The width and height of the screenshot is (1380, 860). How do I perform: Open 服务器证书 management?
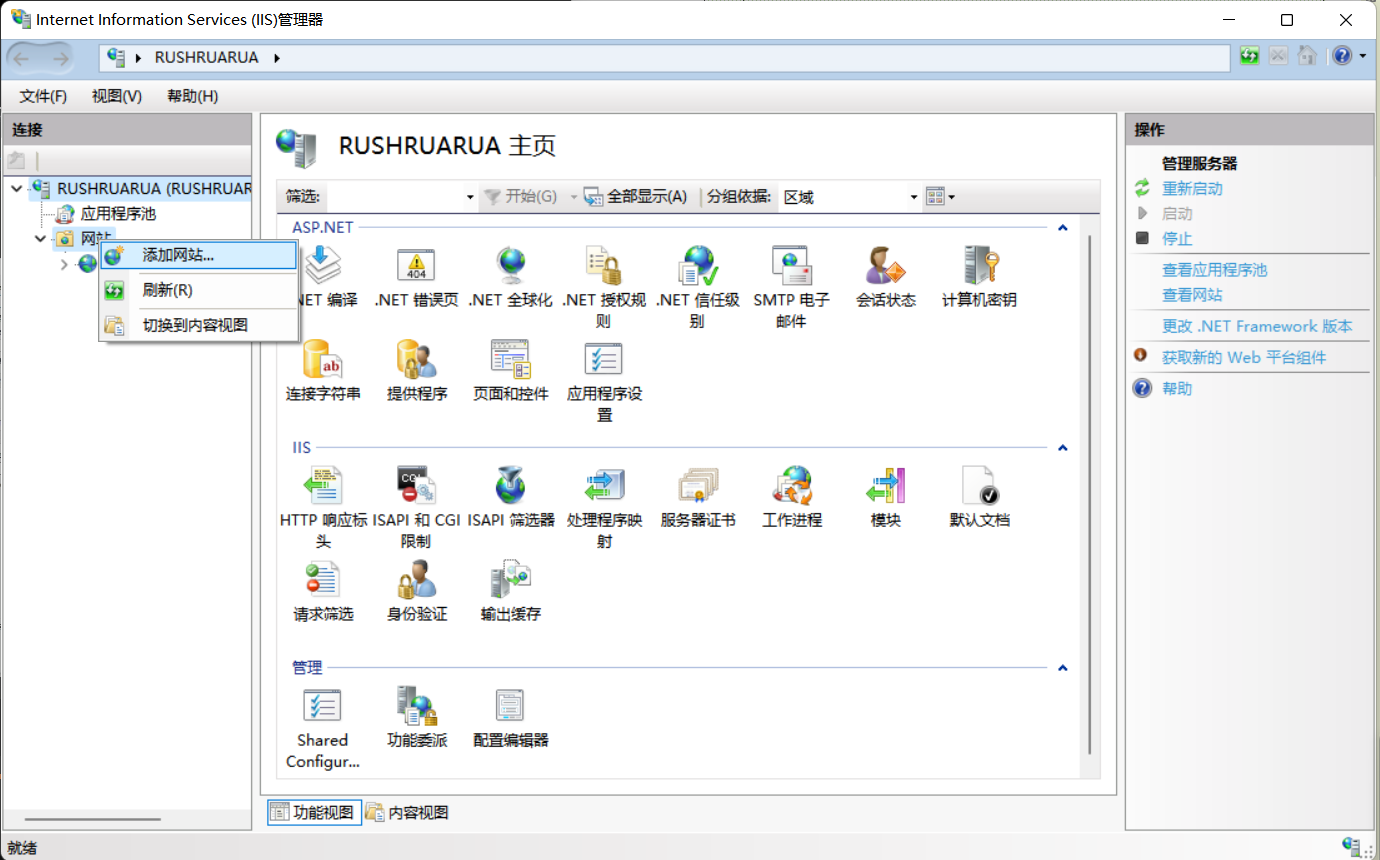tap(697, 492)
